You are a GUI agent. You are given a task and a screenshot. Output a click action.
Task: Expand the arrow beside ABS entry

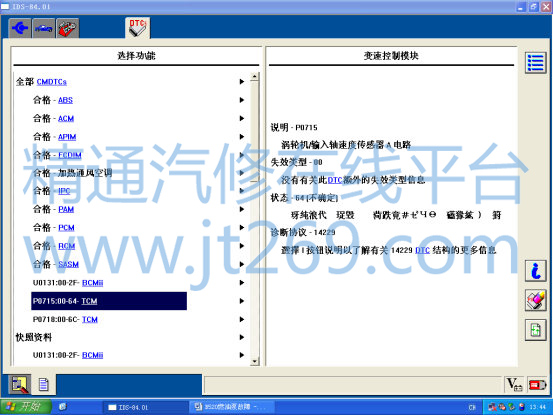pos(242,100)
